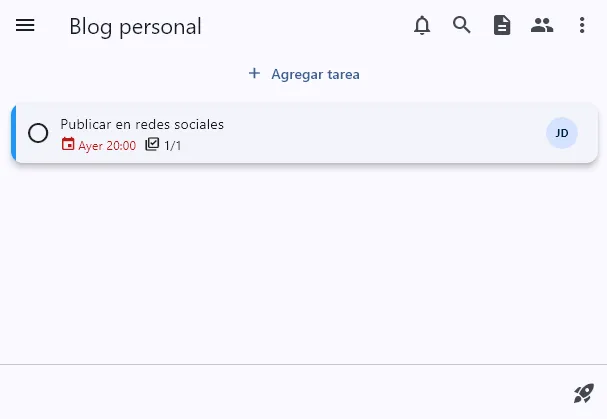The image size is (607, 419).
Task: Click the 'Blog personal' project title
Action: 135,27
